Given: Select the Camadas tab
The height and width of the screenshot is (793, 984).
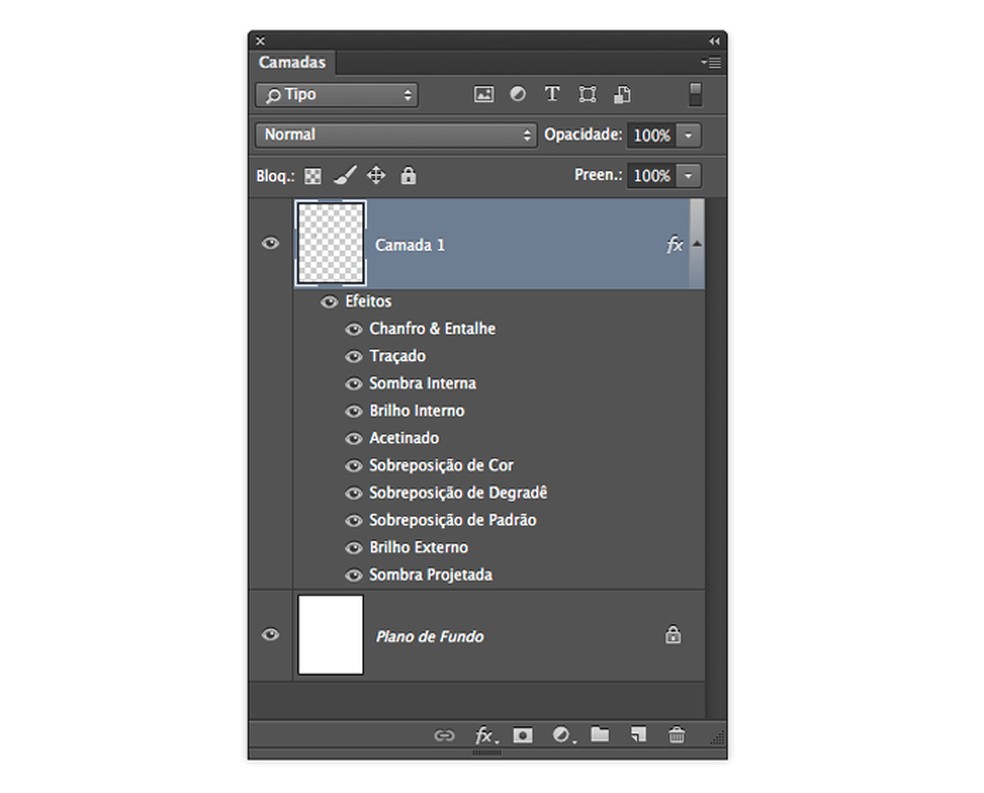Looking at the screenshot, I should (x=292, y=63).
